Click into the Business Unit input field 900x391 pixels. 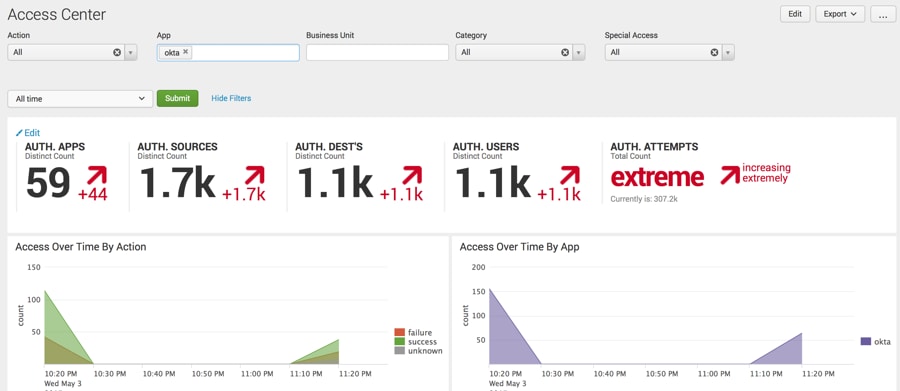click(x=377, y=52)
